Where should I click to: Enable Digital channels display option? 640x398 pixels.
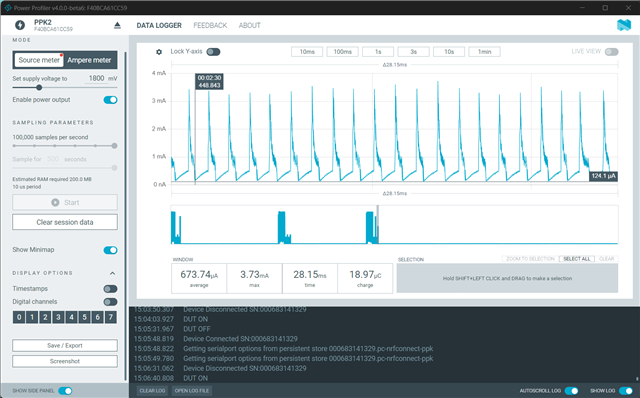tap(110, 302)
